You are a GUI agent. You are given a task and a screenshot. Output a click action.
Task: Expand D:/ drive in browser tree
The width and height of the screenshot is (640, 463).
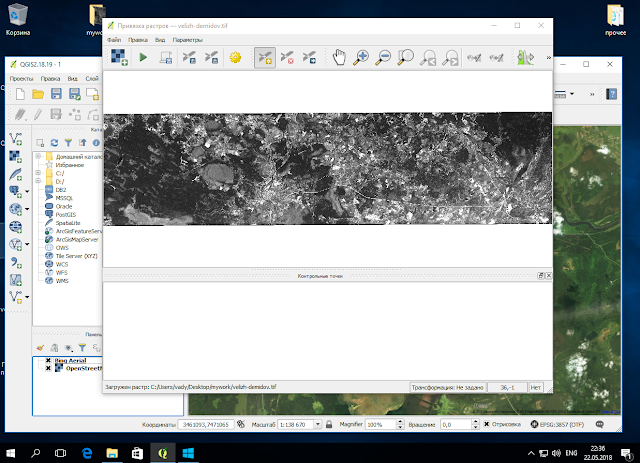[x=38, y=181]
